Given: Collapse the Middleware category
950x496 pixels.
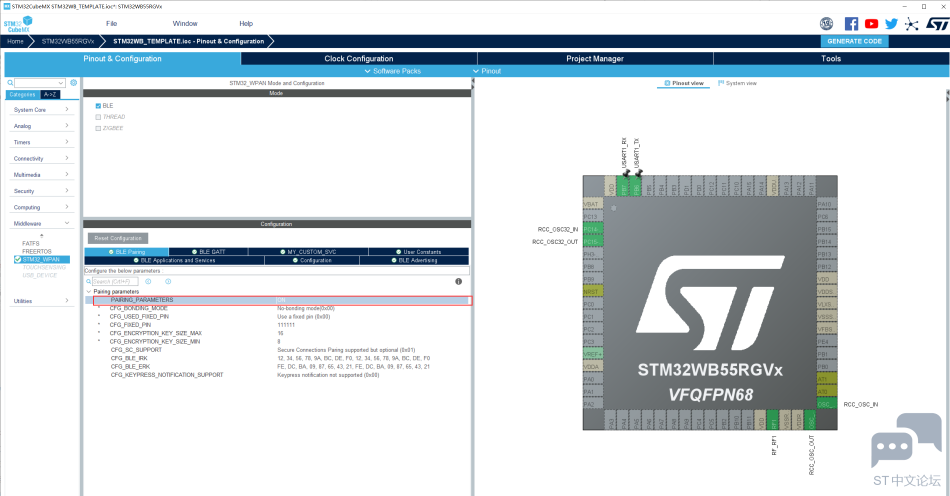Looking at the screenshot, I should tap(41, 223).
